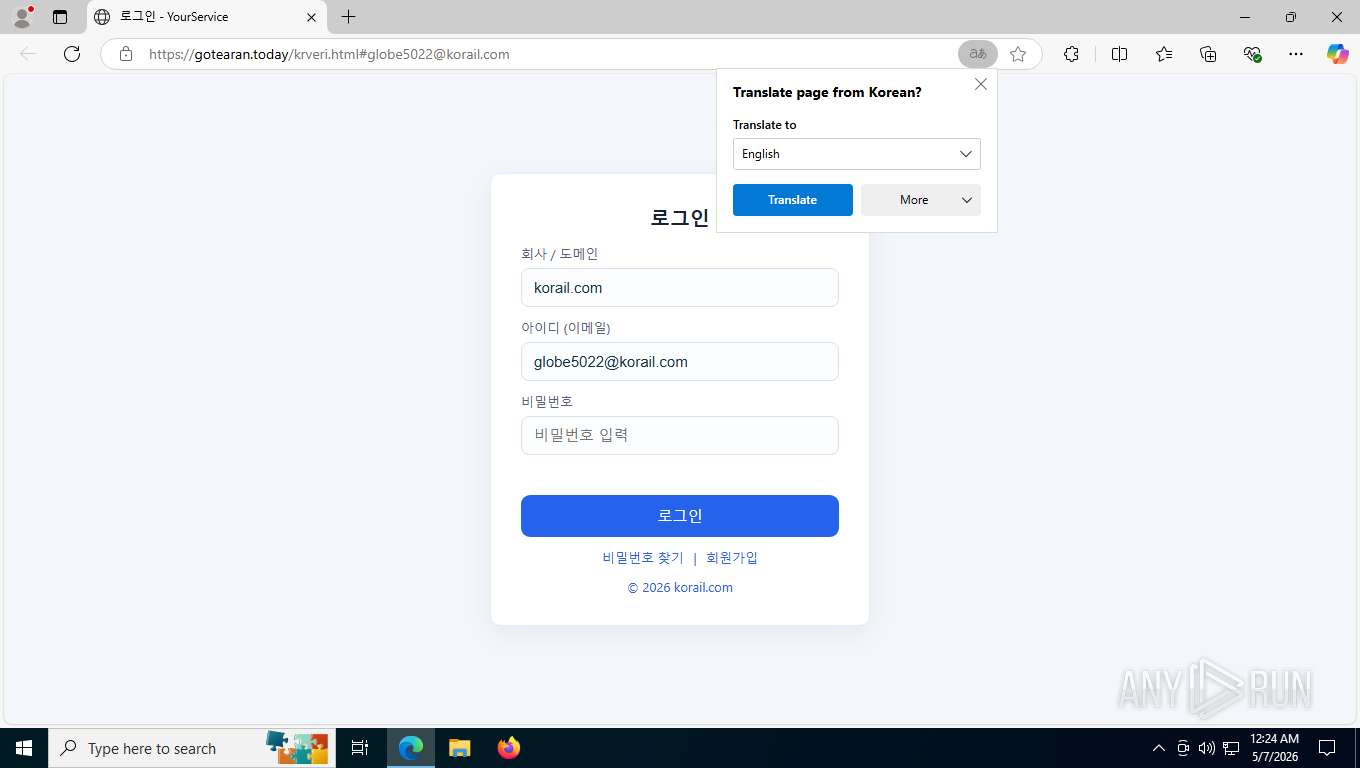Reload the page with the refresh icon
1360x768 pixels.
(72, 54)
